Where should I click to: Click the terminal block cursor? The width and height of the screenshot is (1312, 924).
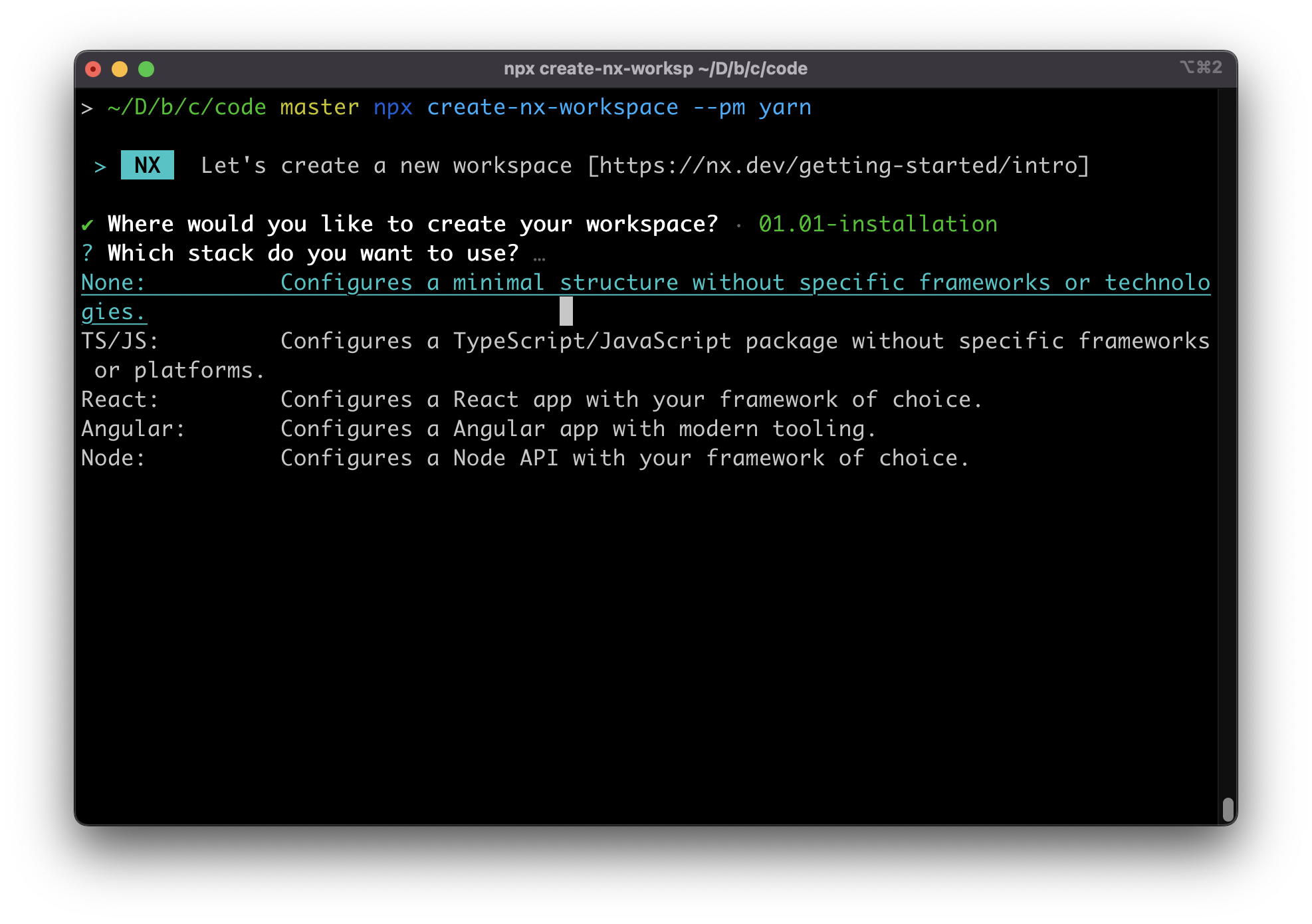pos(566,311)
